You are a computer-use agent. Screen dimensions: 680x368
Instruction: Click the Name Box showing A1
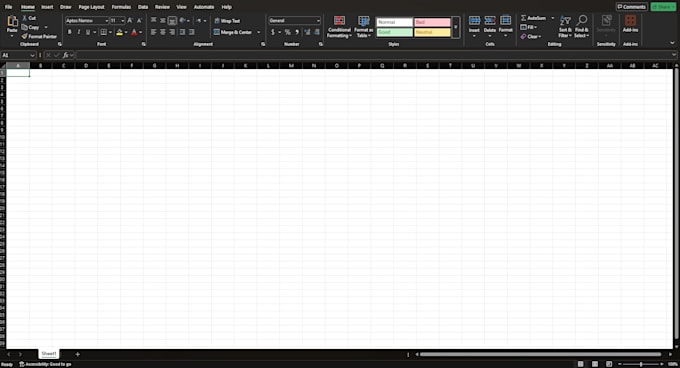pyautogui.click(x=18, y=55)
